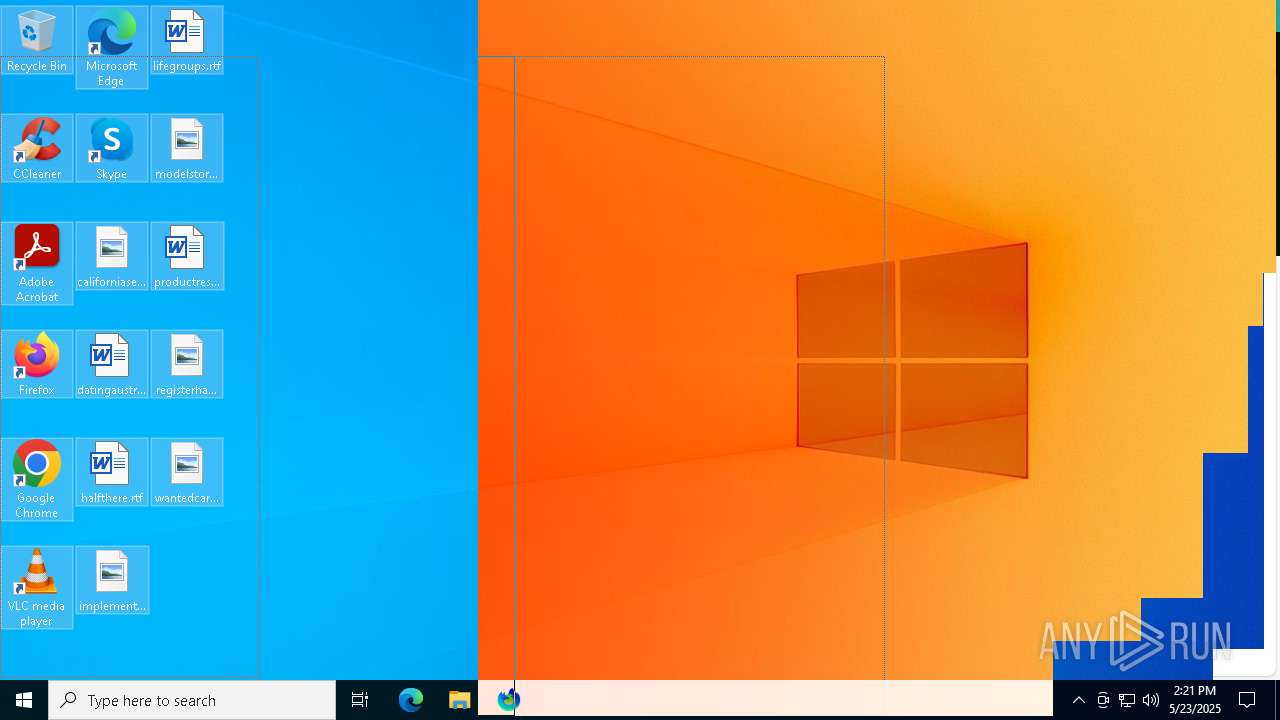This screenshot has width=1280, height=720.
Task: Select the productres... Word document icon
Action: click(x=187, y=256)
